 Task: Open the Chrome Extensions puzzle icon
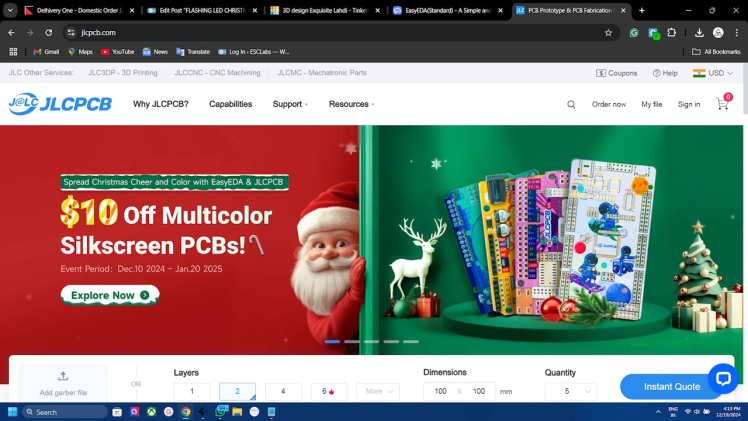point(672,32)
